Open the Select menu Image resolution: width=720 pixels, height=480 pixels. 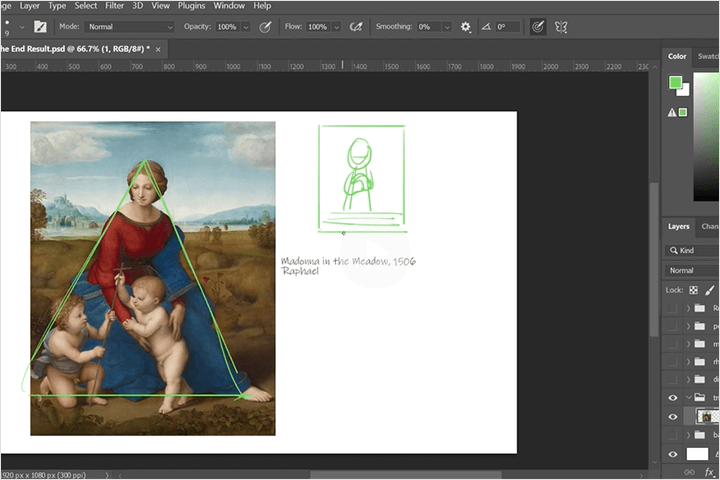[86, 6]
